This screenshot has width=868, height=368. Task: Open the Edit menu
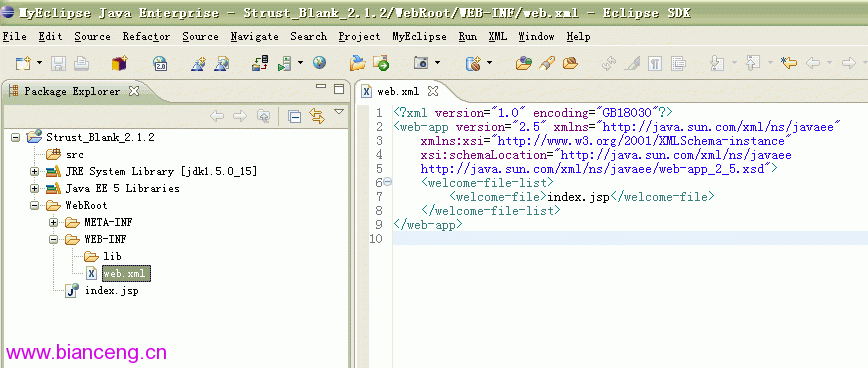pyautogui.click(x=50, y=37)
